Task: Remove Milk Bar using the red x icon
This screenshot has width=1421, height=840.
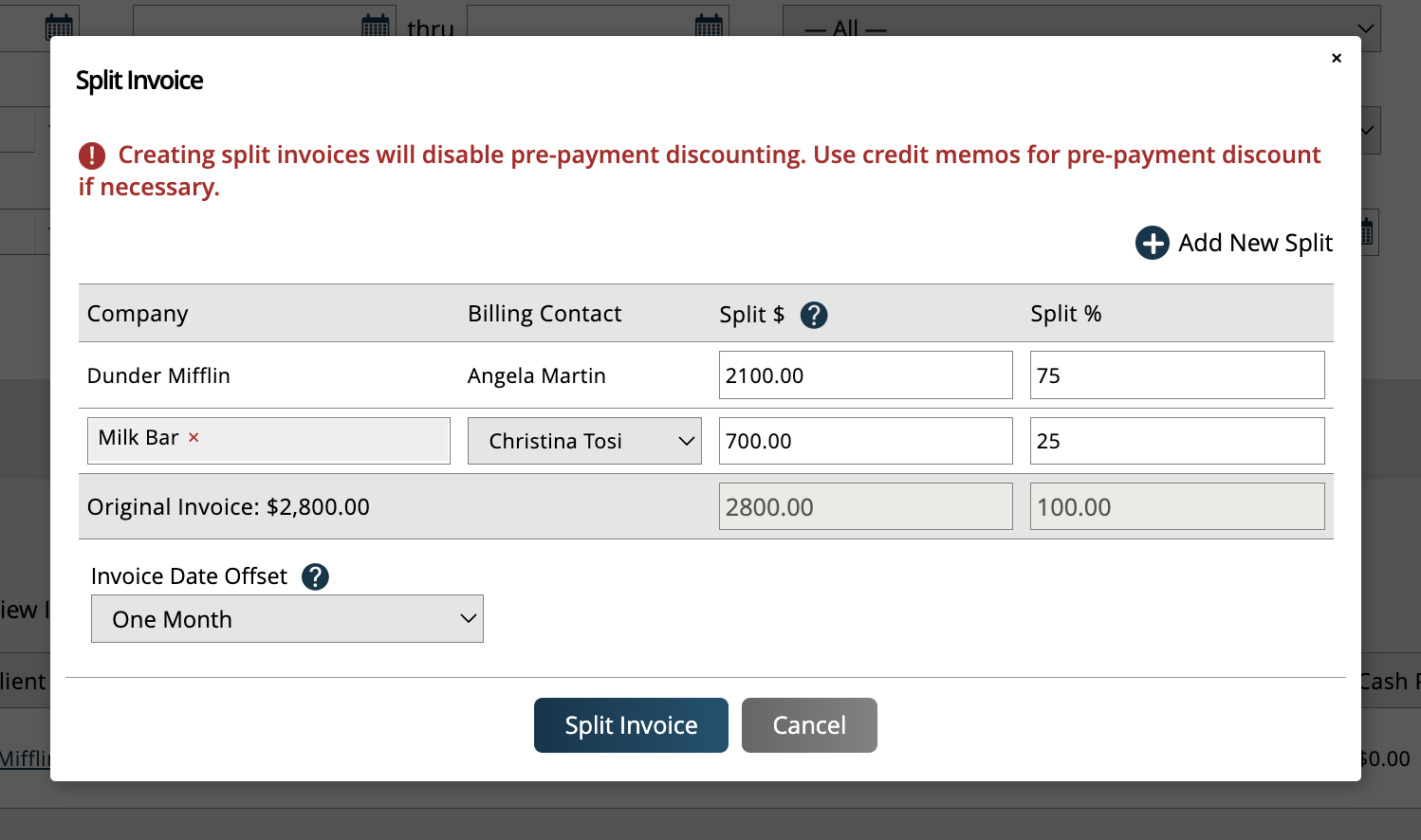Action: click(194, 438)
